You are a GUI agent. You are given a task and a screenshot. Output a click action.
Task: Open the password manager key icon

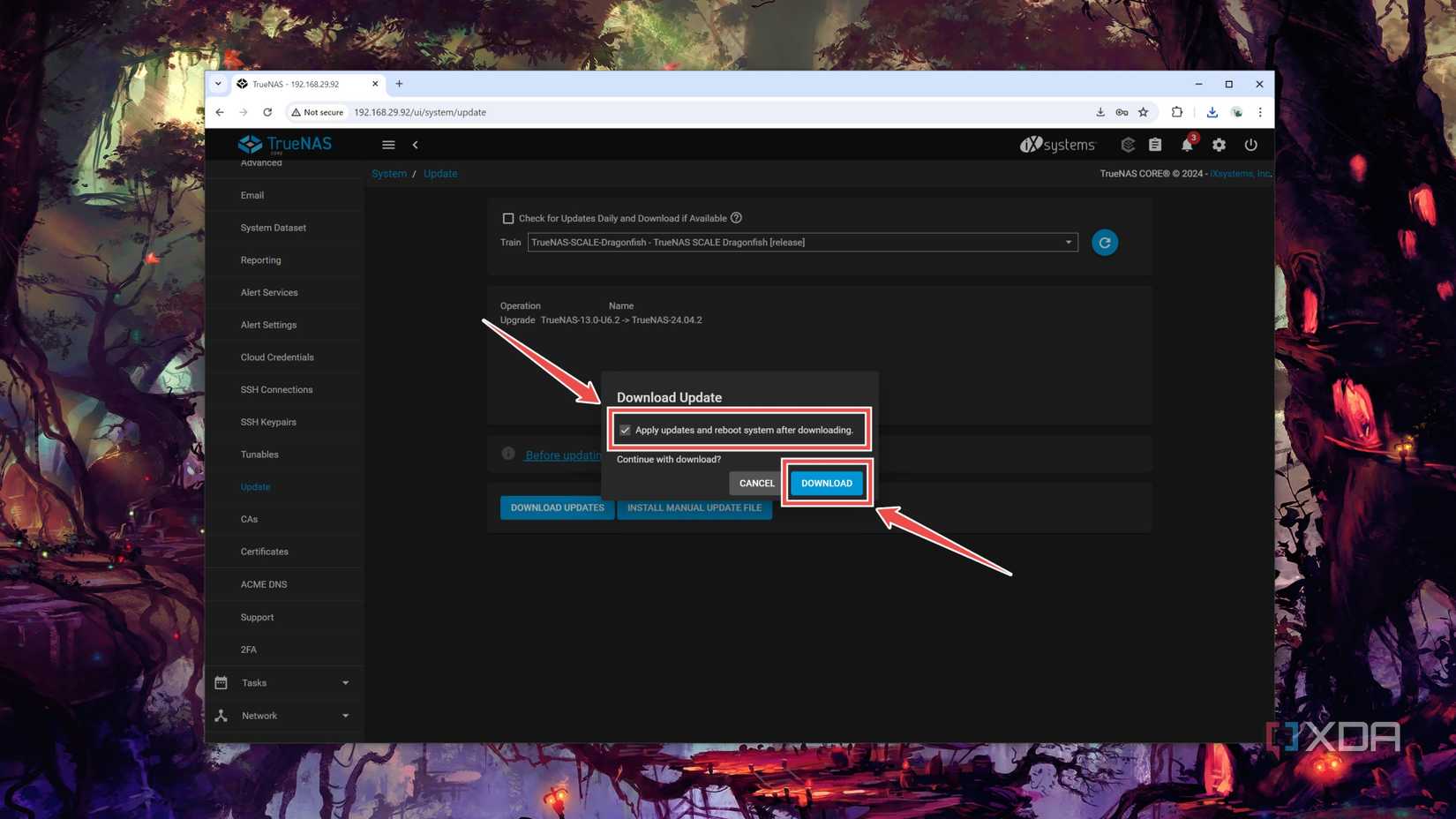point(1122,112)
